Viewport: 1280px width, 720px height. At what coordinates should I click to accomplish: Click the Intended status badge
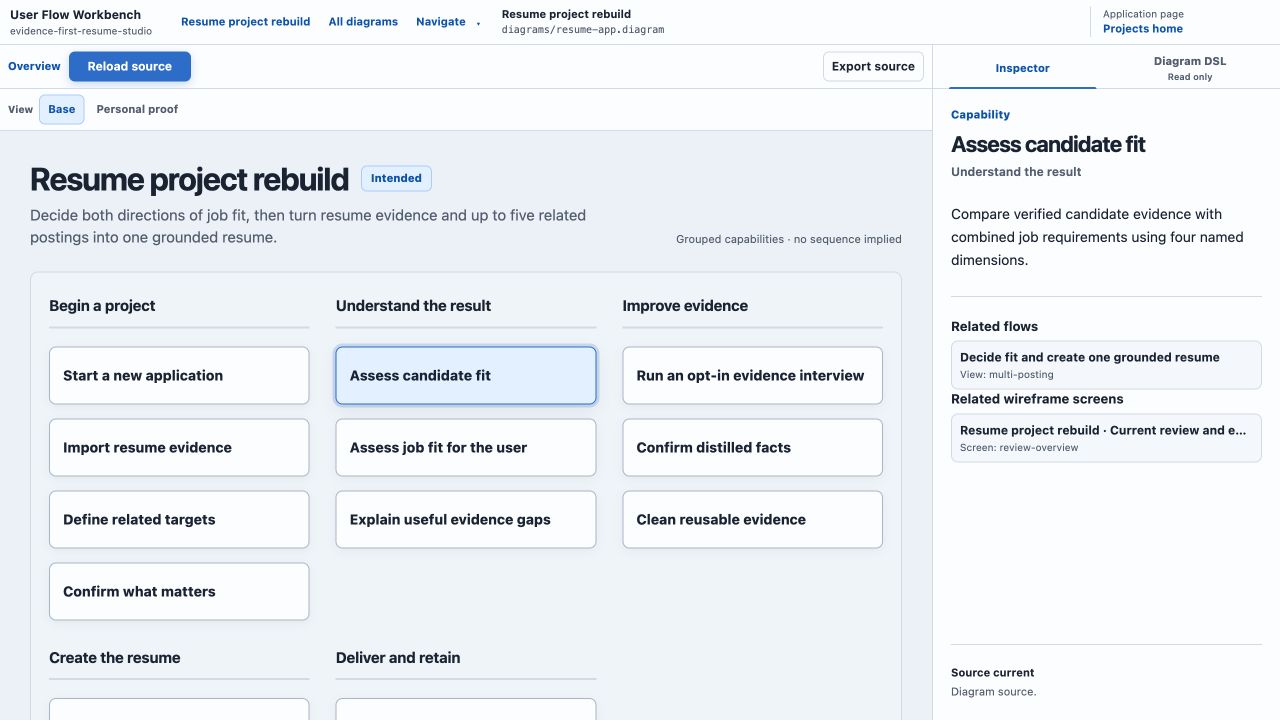(x=396, y=179)
